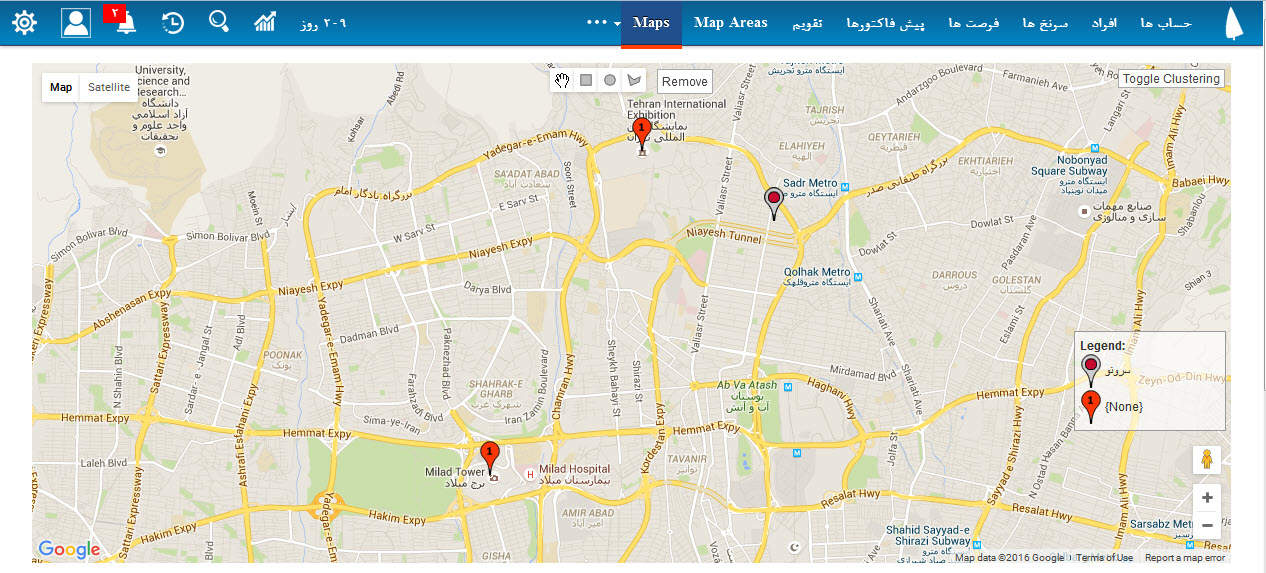Select the circle drawing tool
The image size is (1266, 573).
[609, 80]
